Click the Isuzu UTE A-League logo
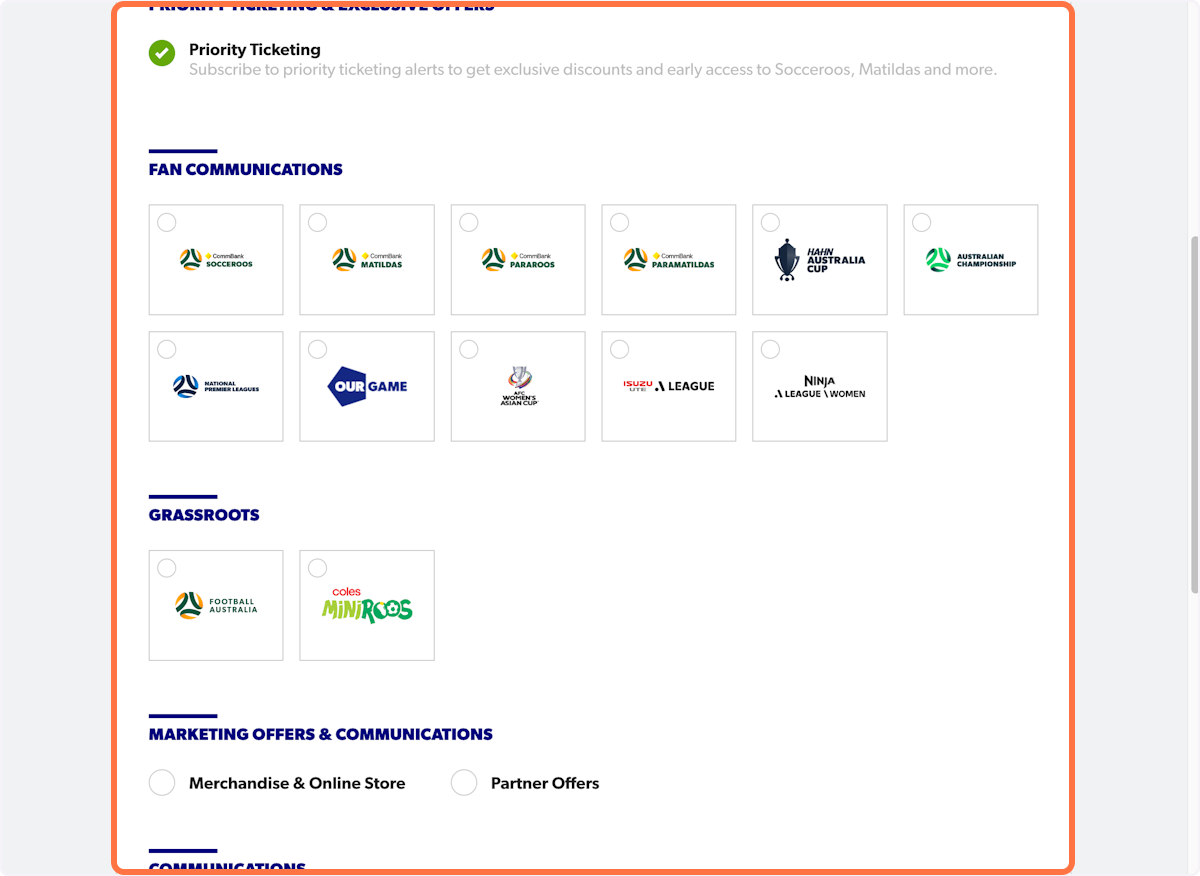This screenshot has height=876, width=1200. pyautogui.click(x=669, y=386)
